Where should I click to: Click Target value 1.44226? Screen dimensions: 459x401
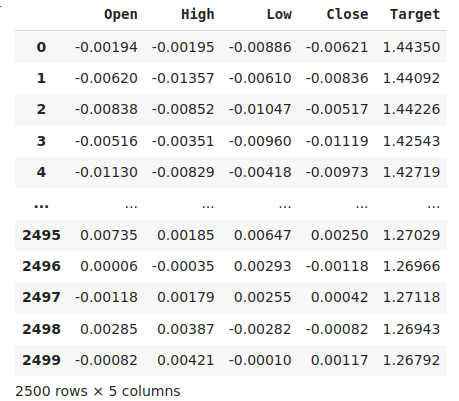coord(411,109)
